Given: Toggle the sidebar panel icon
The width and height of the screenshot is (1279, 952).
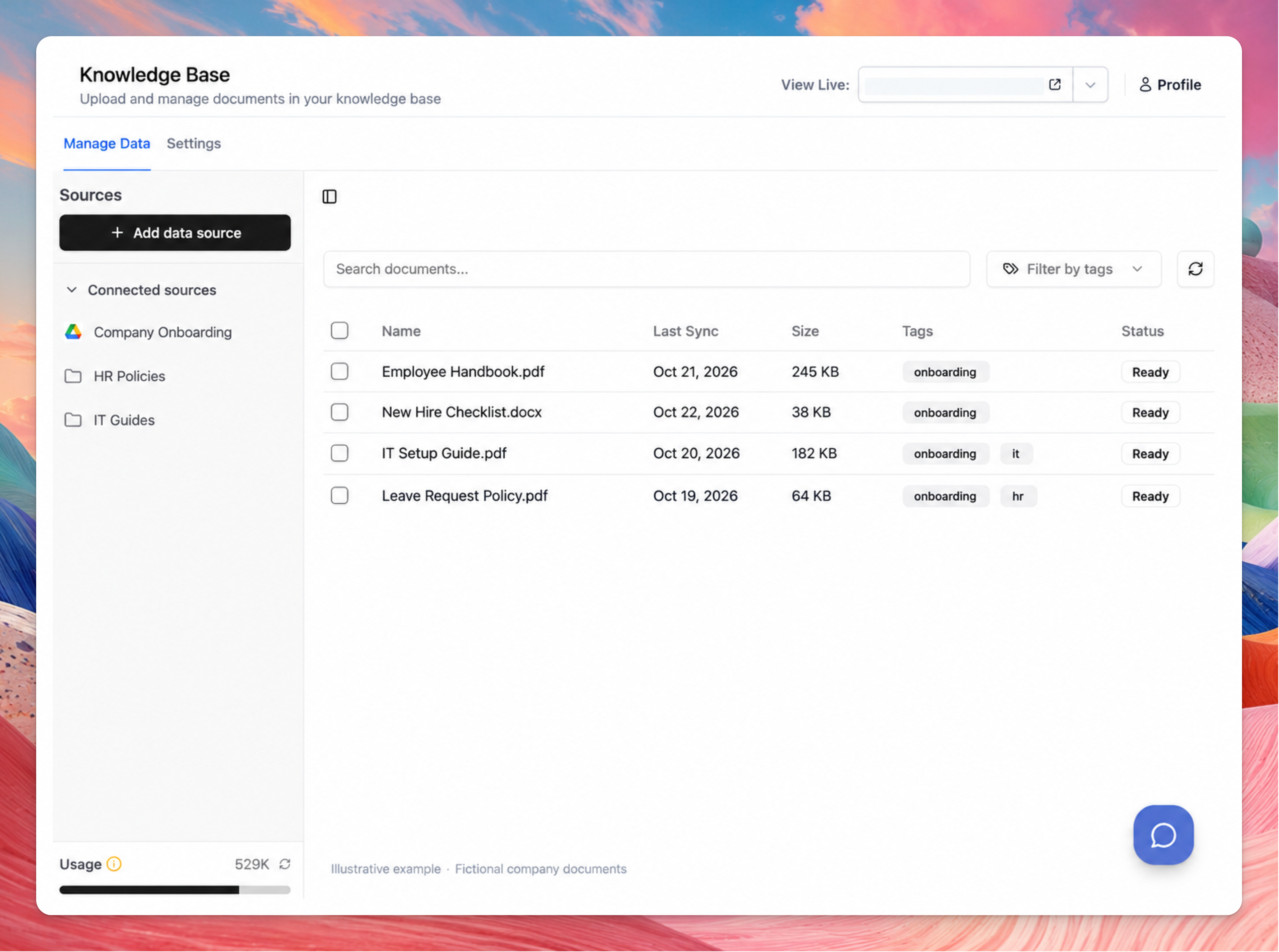Looking at the screenshot, I should [x=330, y=196].
